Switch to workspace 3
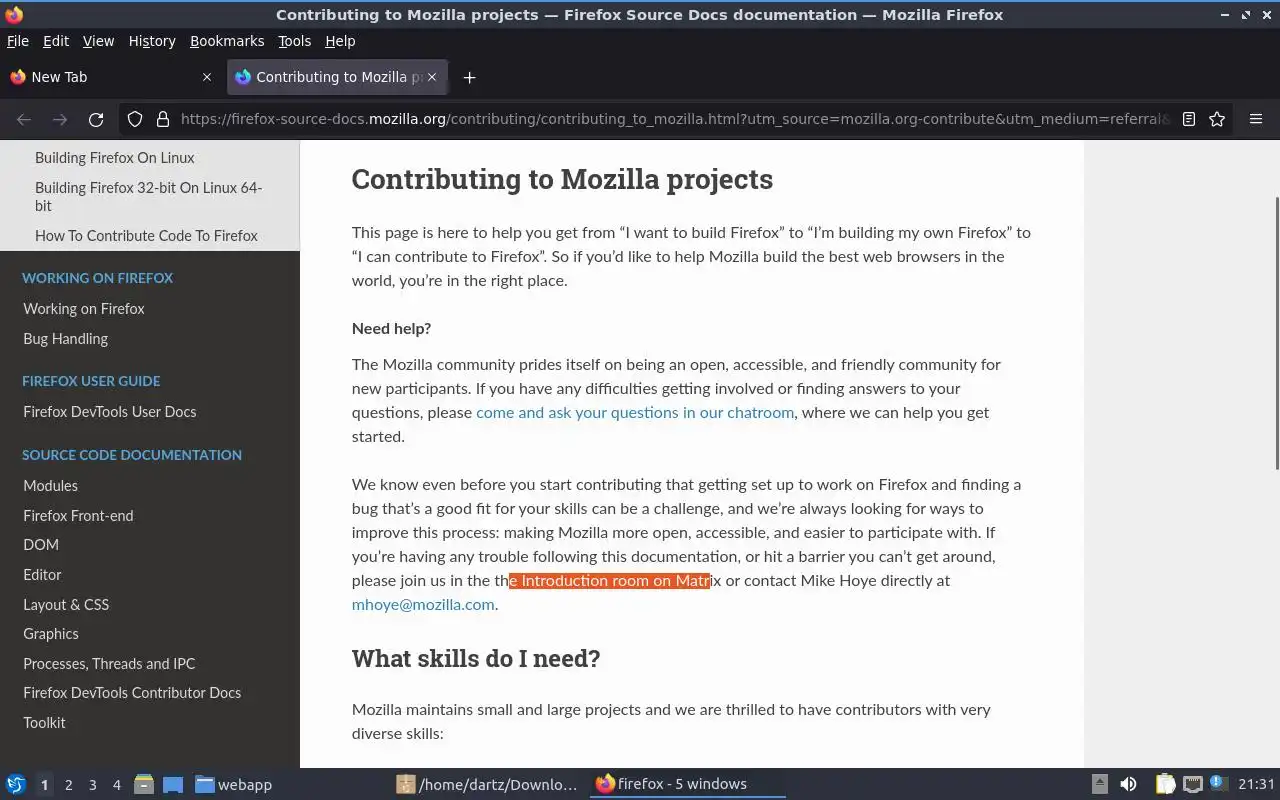Screen dimensions: 1280x800 [92, 785]
